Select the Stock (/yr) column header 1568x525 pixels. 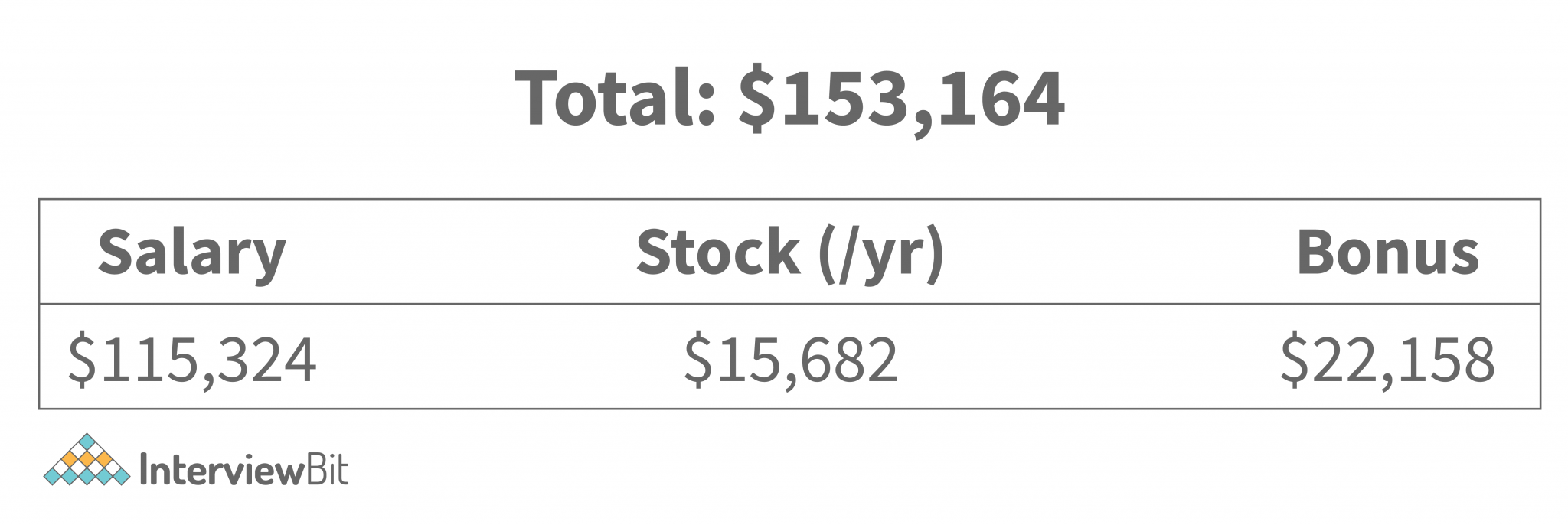pyautogui.click(x=789, y=253)
